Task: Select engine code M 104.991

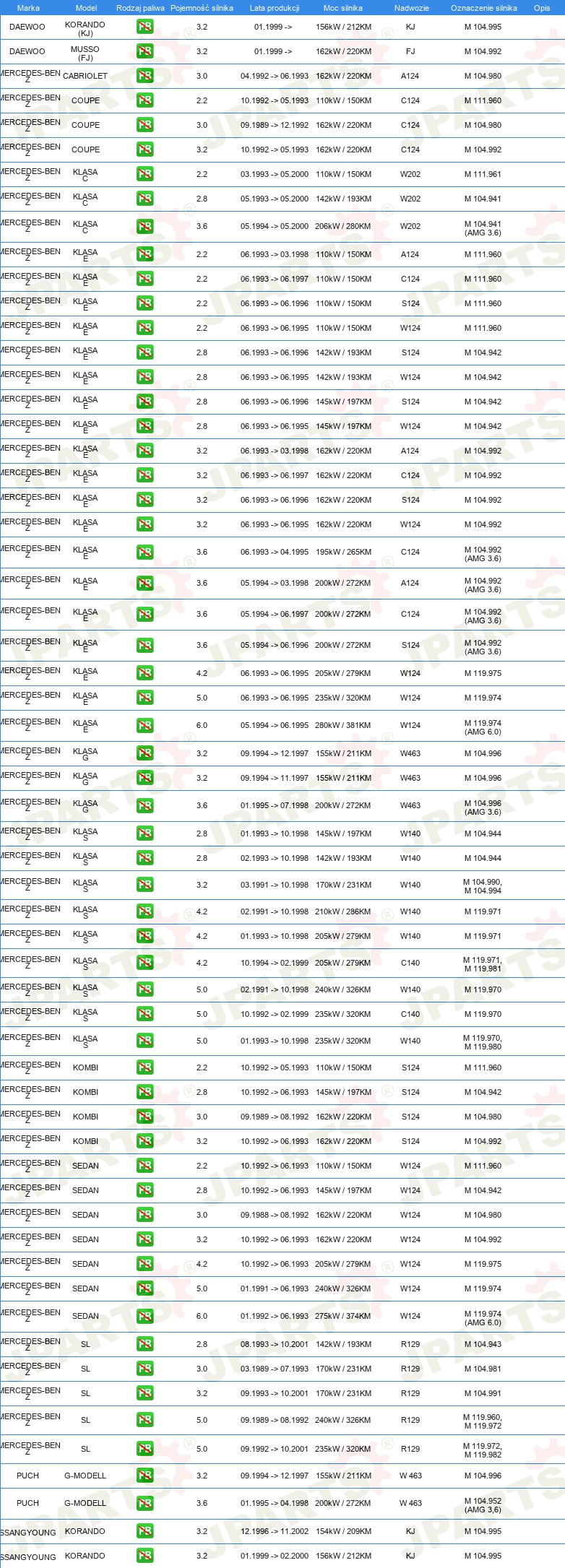Action: 483,1393
